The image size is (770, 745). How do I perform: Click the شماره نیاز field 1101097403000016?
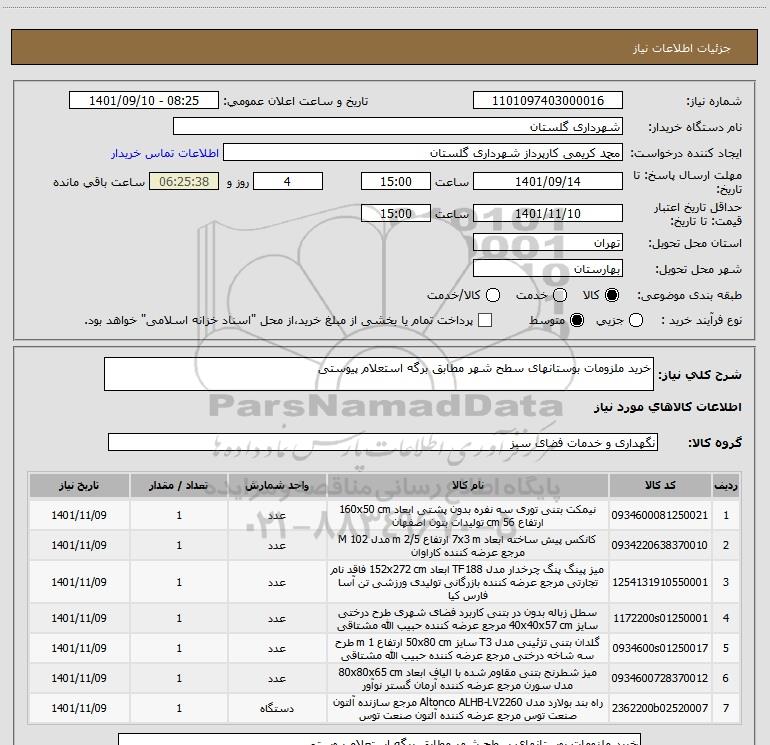pos(548,100)
